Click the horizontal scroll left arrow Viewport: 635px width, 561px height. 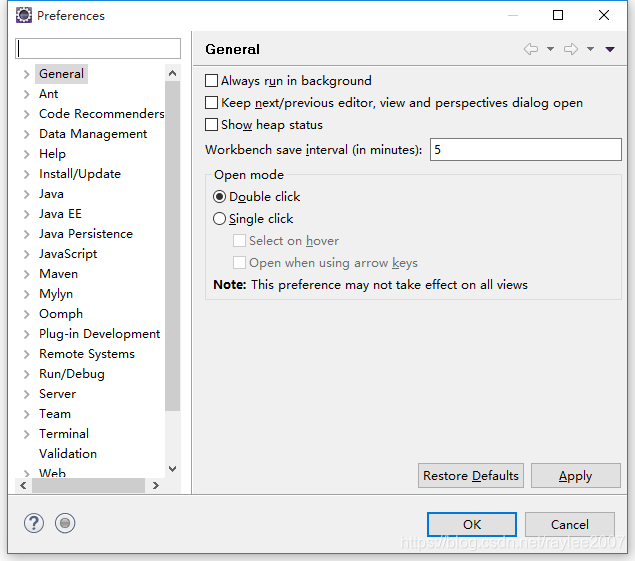tap(23, 485)
